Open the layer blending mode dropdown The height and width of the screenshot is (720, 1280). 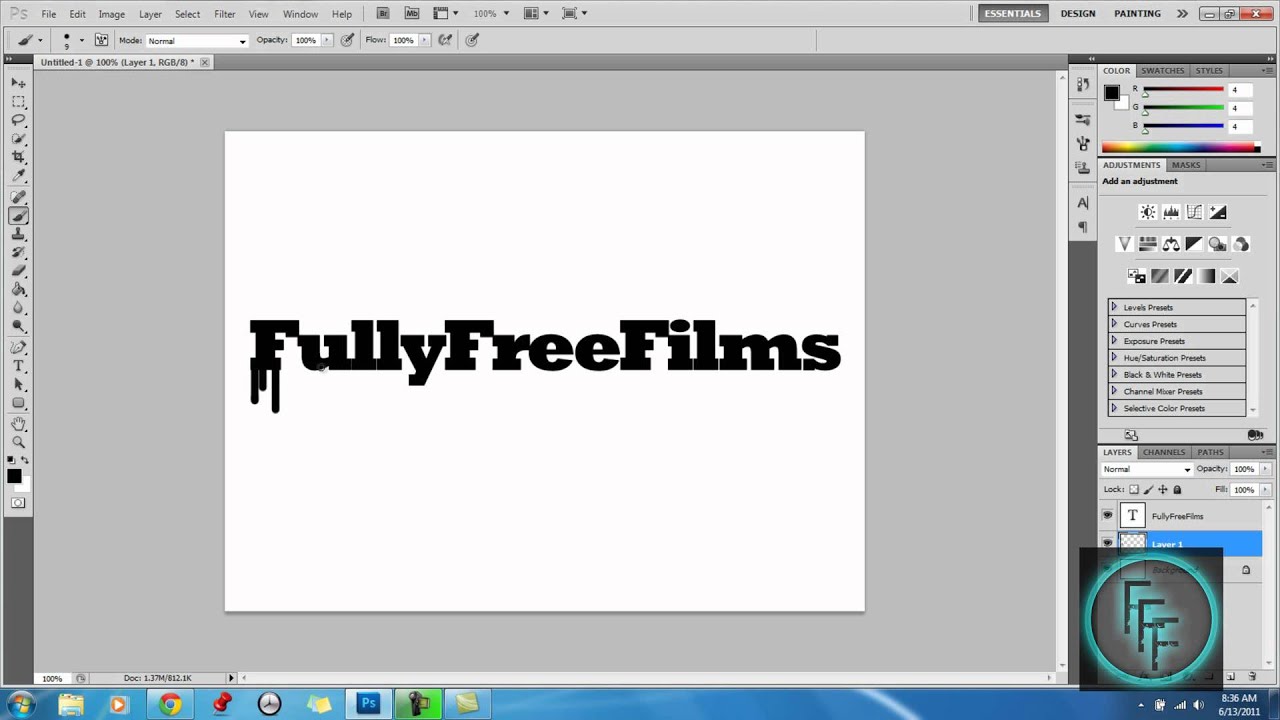coord(1147,469)
